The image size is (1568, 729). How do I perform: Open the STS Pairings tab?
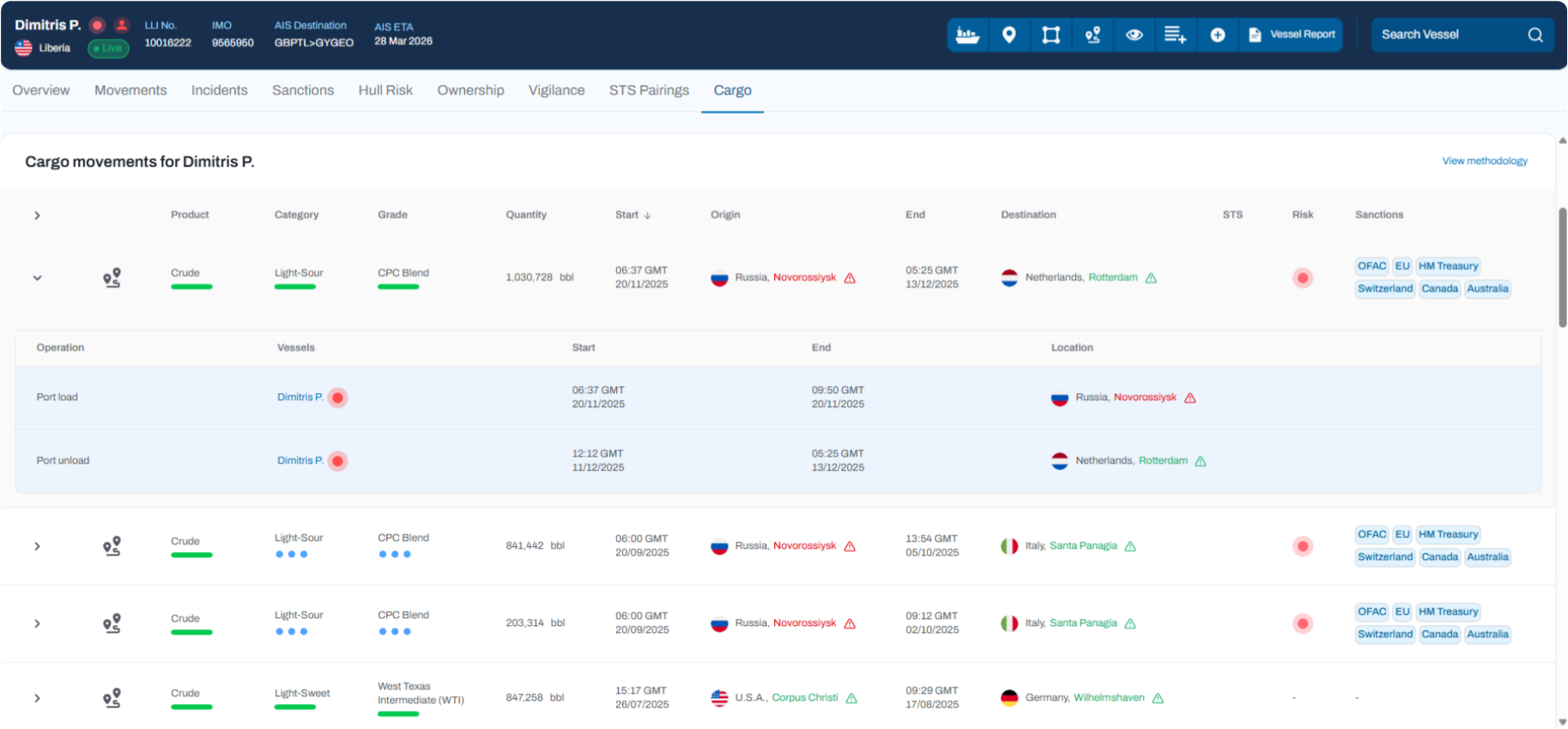click(649, 90)
